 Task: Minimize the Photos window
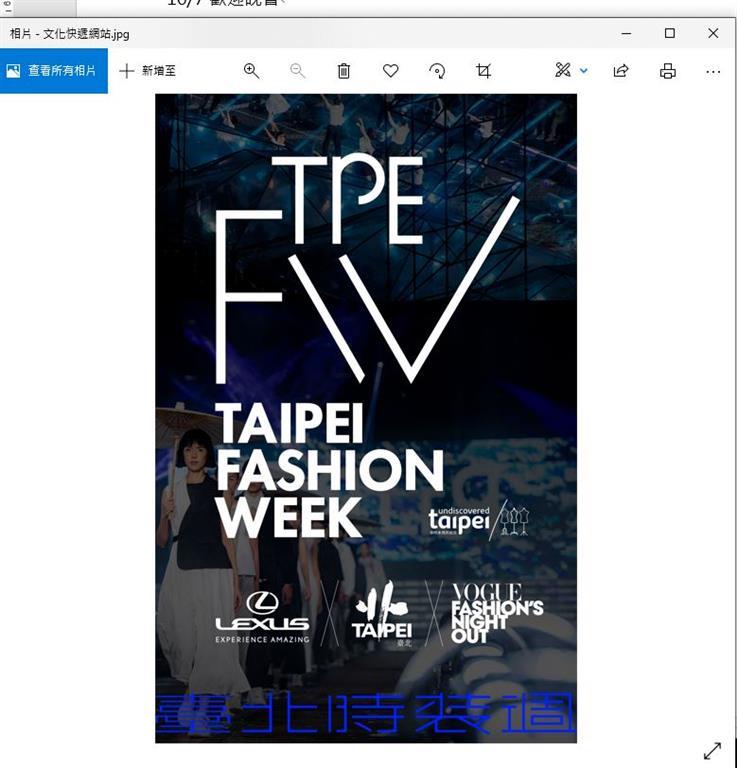[x=626, y=33]
